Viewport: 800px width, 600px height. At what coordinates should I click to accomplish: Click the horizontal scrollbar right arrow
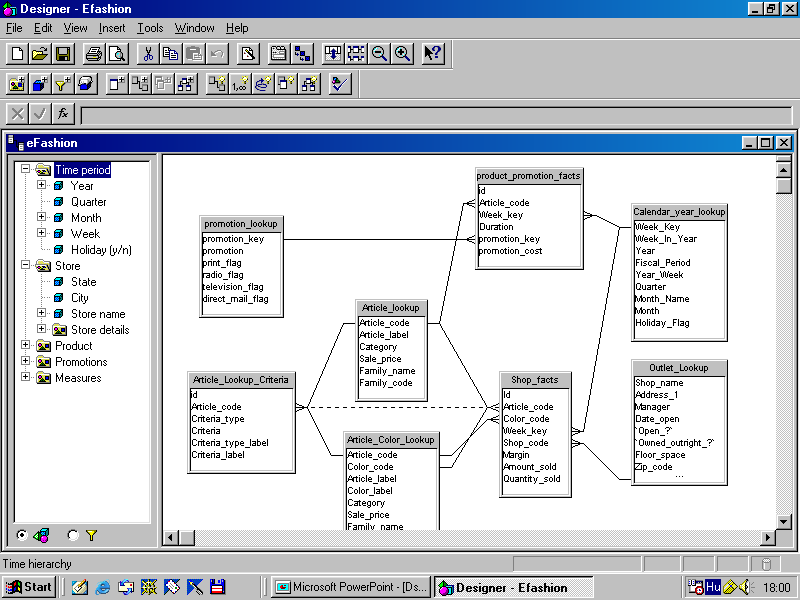point(767,537)
